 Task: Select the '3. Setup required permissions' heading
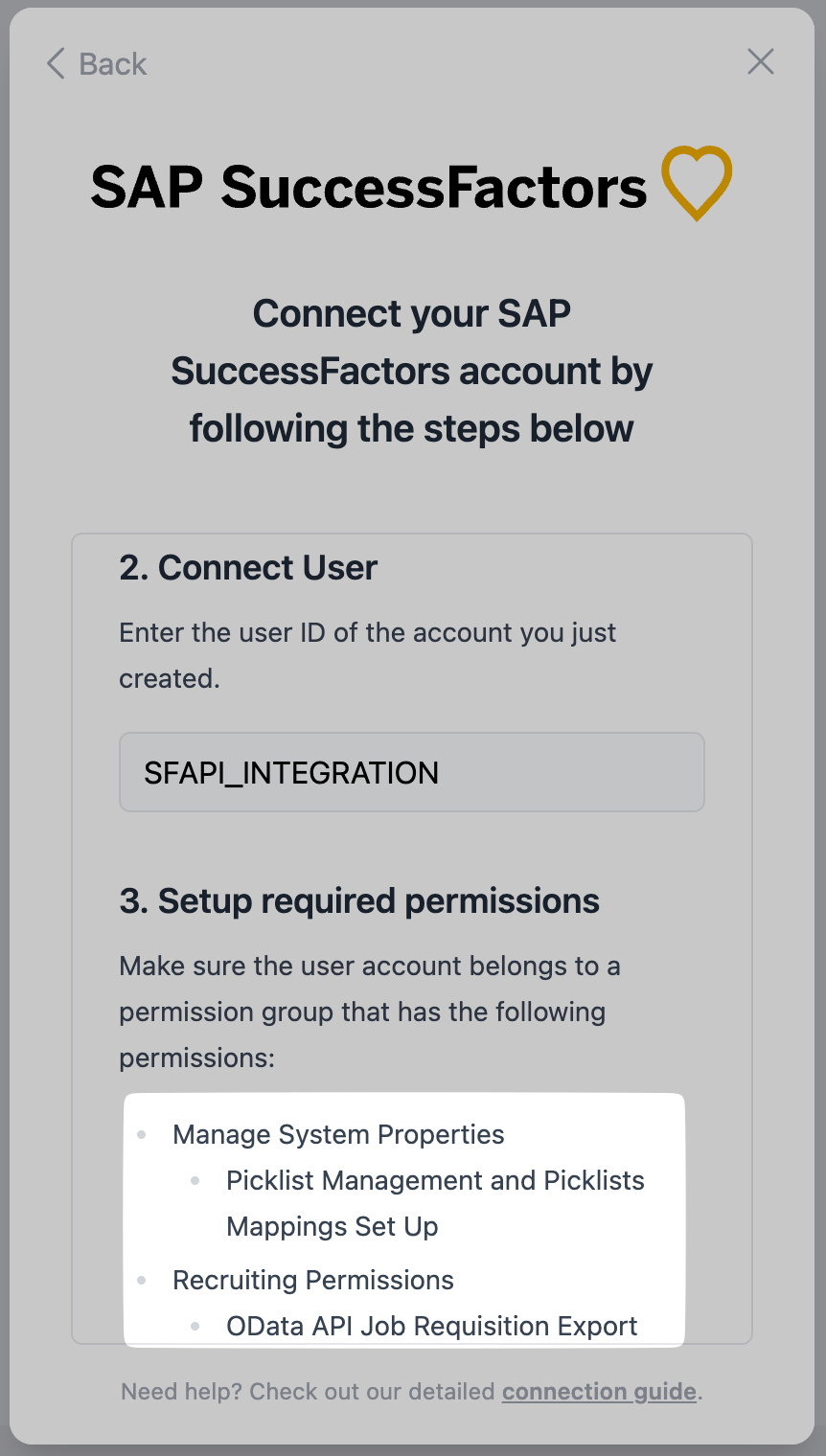click(x=359, y=900)
